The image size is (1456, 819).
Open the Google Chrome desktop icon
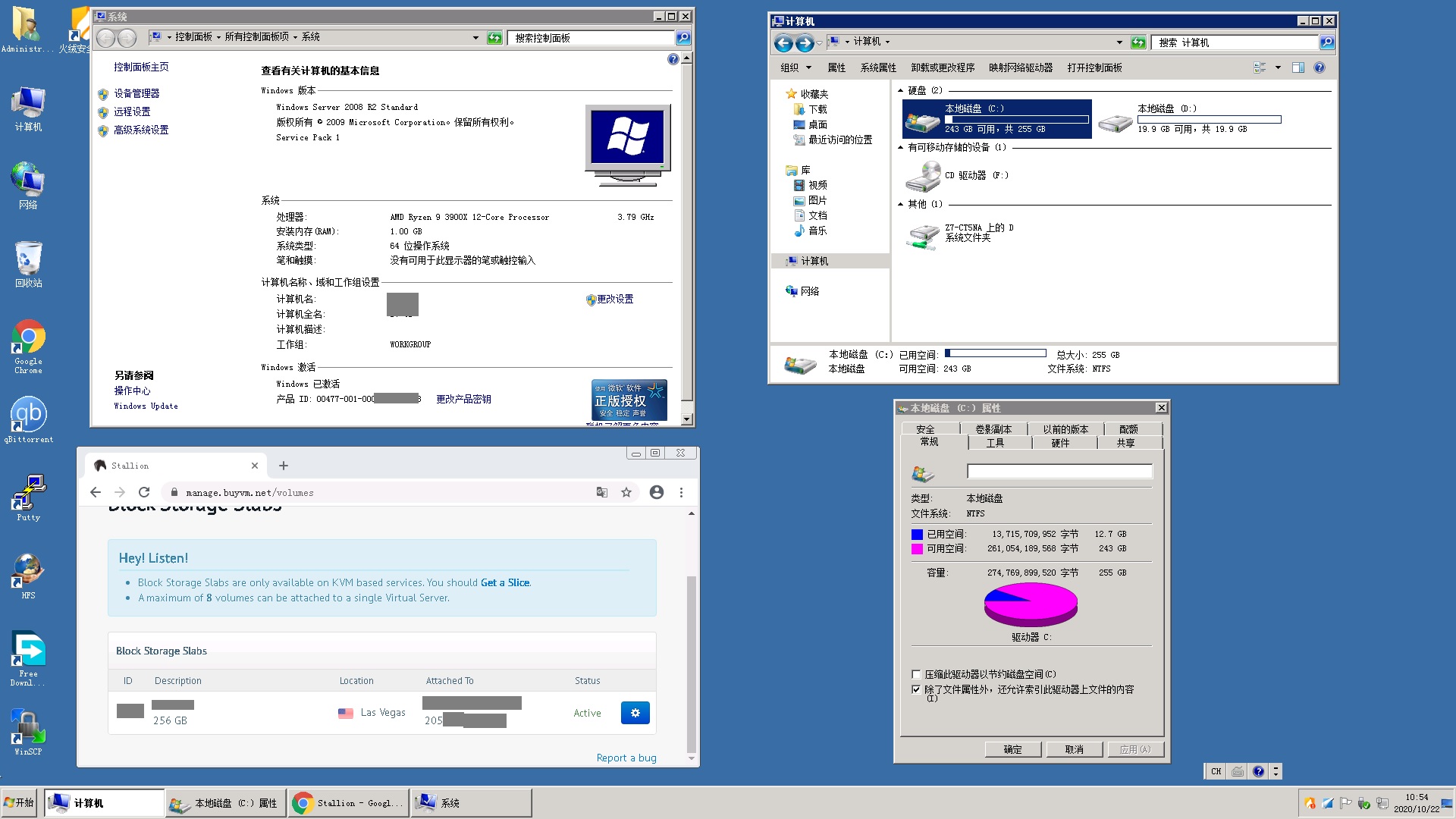(x=28, y=346)
